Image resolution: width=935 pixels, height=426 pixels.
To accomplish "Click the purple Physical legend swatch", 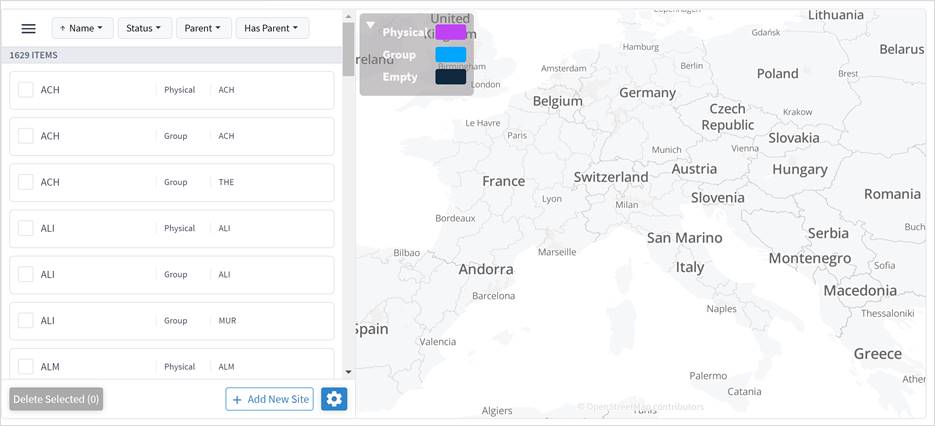I will click(451, 32).
